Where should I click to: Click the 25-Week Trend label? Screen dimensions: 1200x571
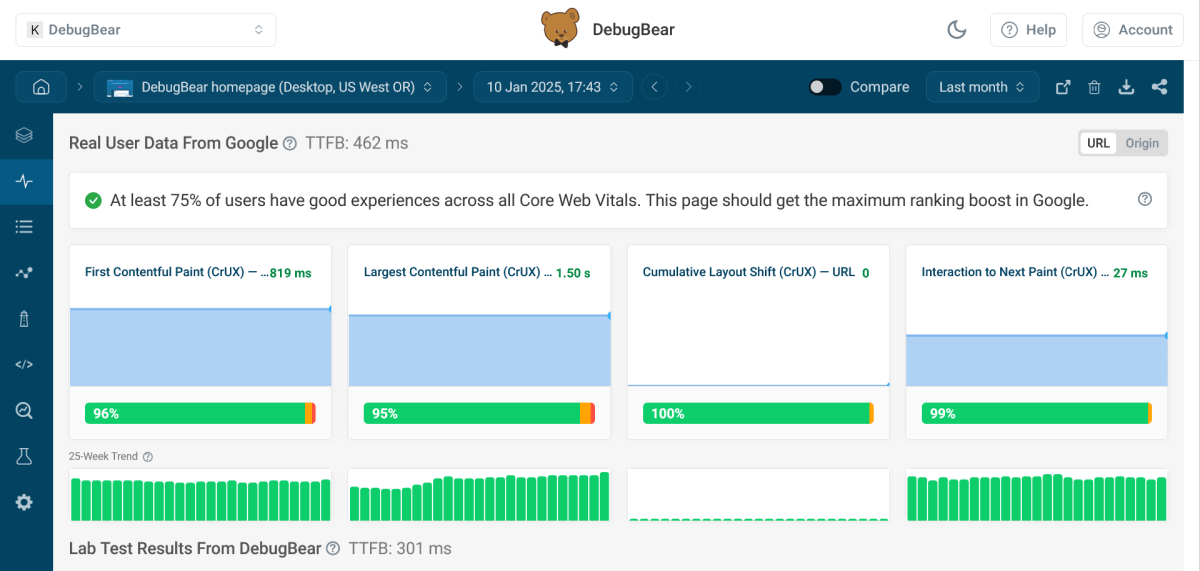[103, 457]
